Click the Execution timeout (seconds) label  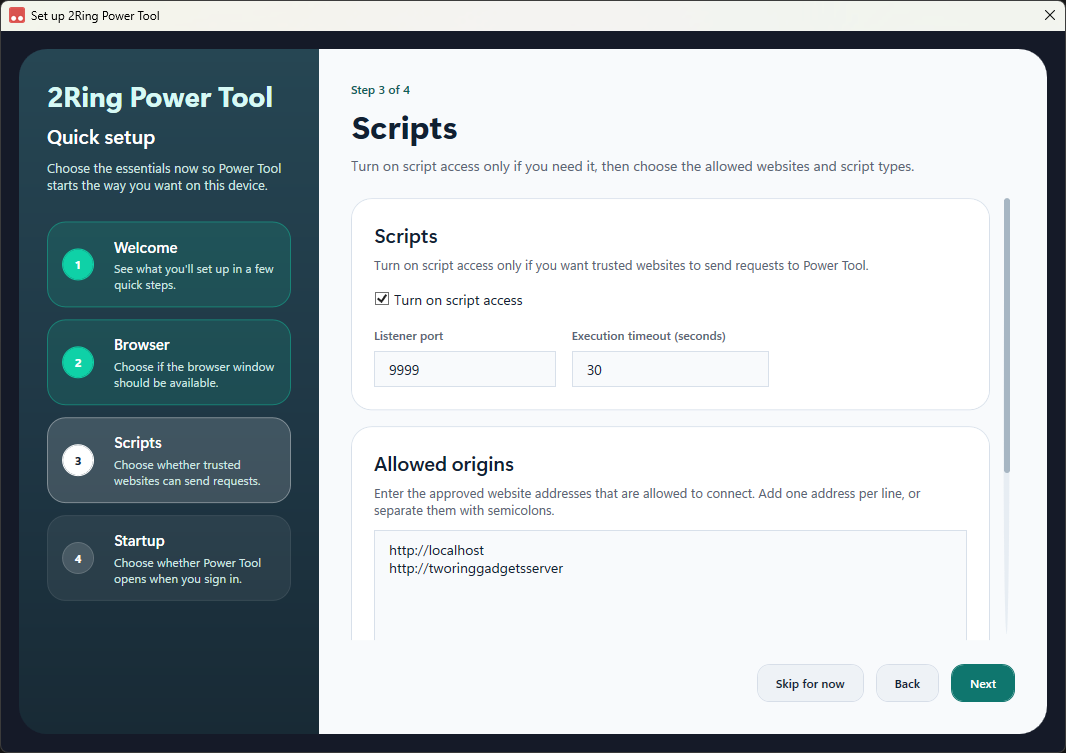click(x=649, y=336)
